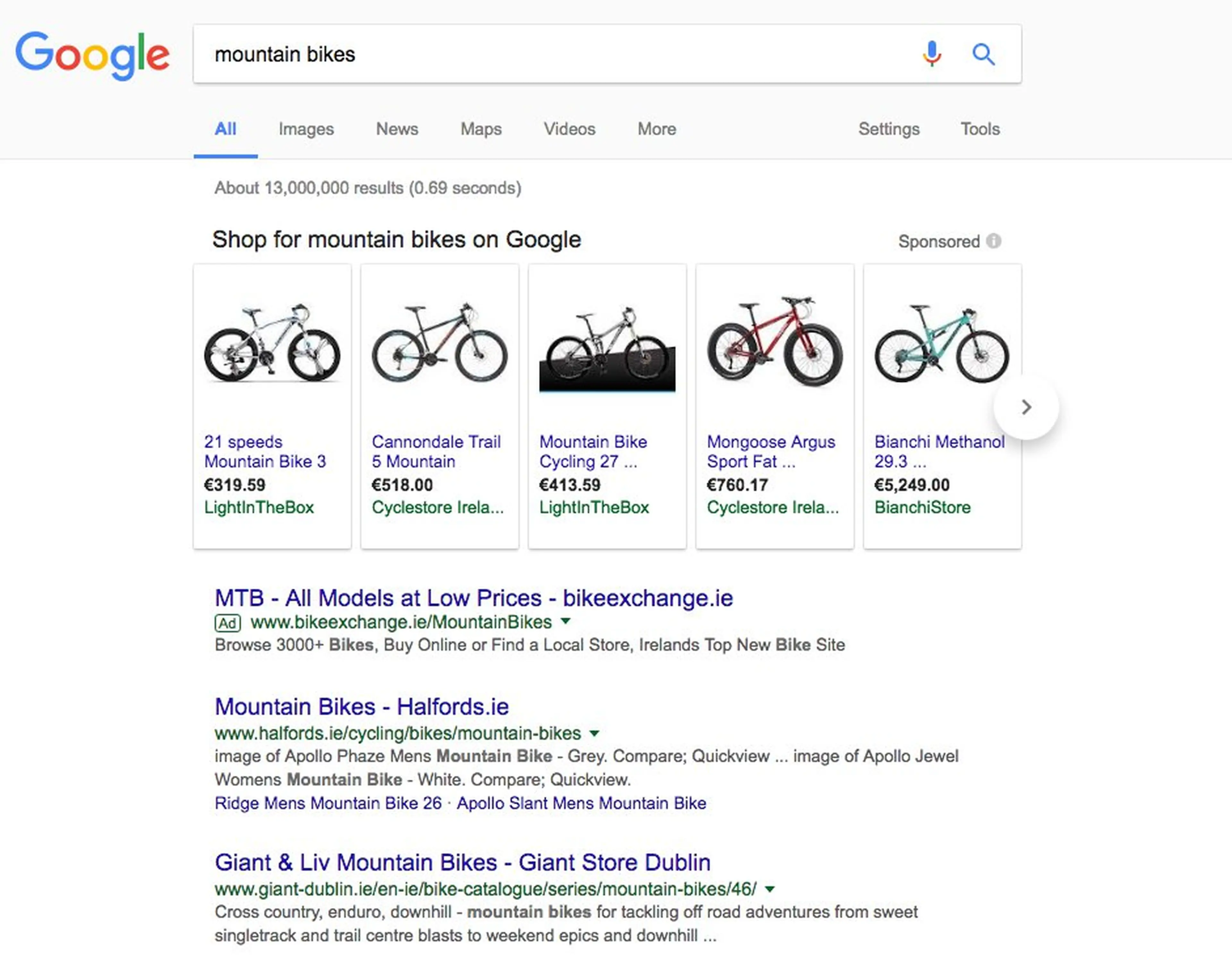
Task: Open Mountain Bikes - Halfords.ie result
Action: pos(362,706)
